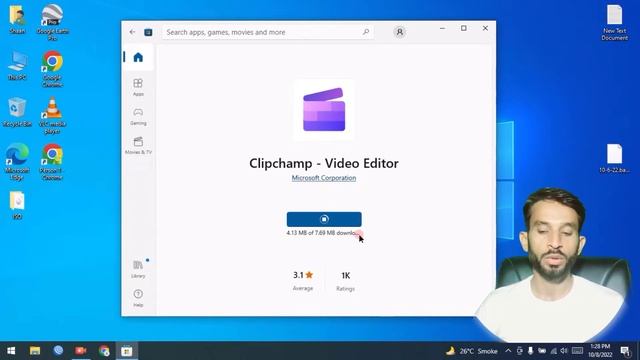Select the ISO desktop file
640x360 pixels.
(x=17, y=205)
